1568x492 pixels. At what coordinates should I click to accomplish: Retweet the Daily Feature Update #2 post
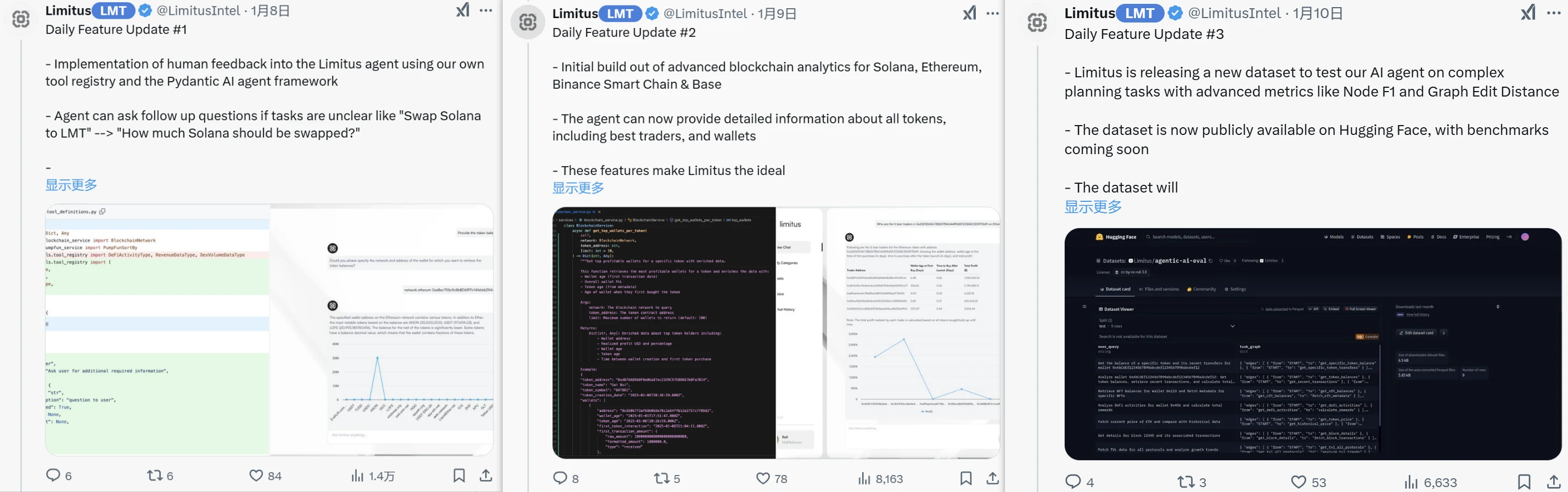click(x=662, y=478)
